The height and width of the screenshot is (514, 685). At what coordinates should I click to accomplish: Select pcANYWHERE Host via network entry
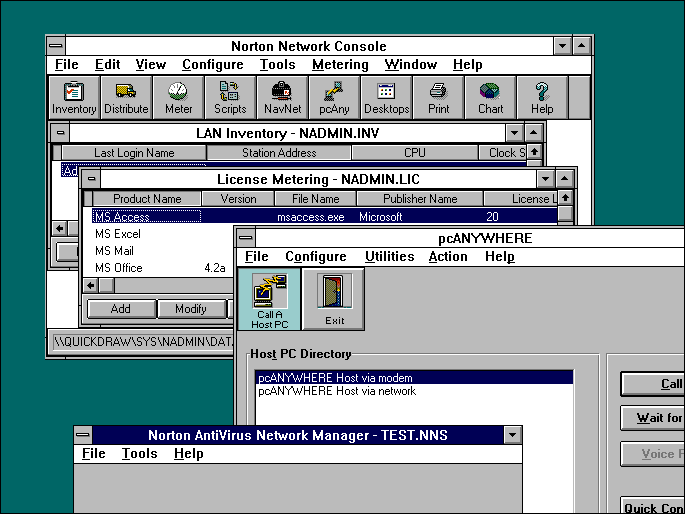414,391
